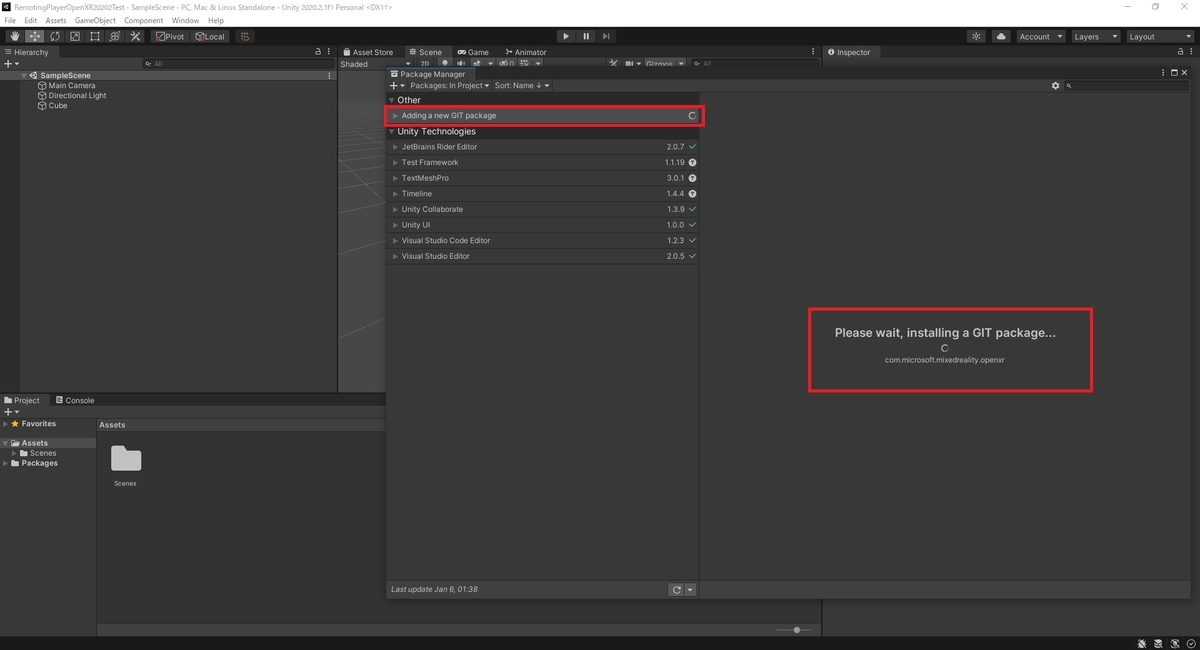
Task: Refresh the package list
Action: 677,590
